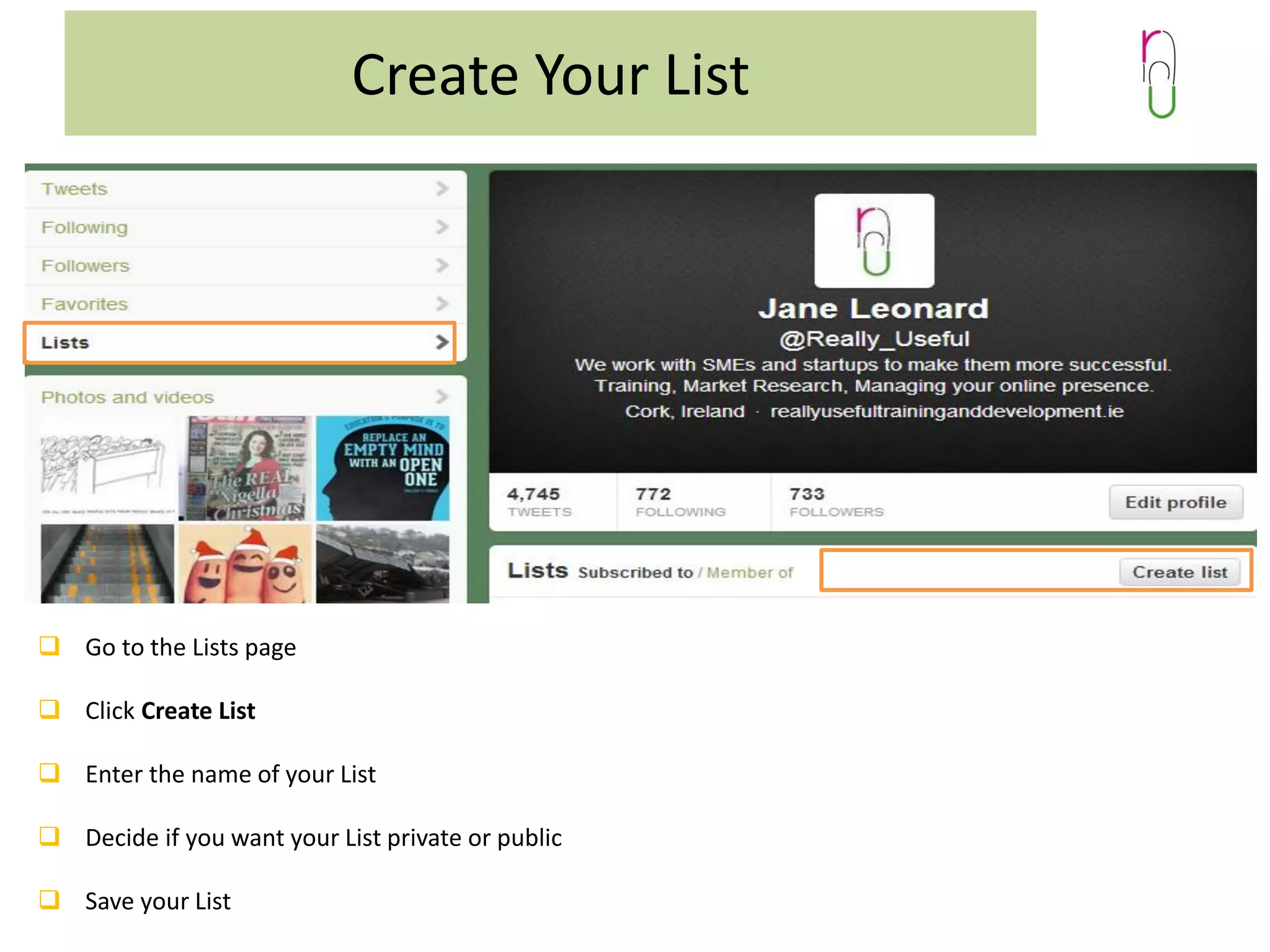Open the Followers menu item
Screen dimensions: 1270x952
click(246, 266)
